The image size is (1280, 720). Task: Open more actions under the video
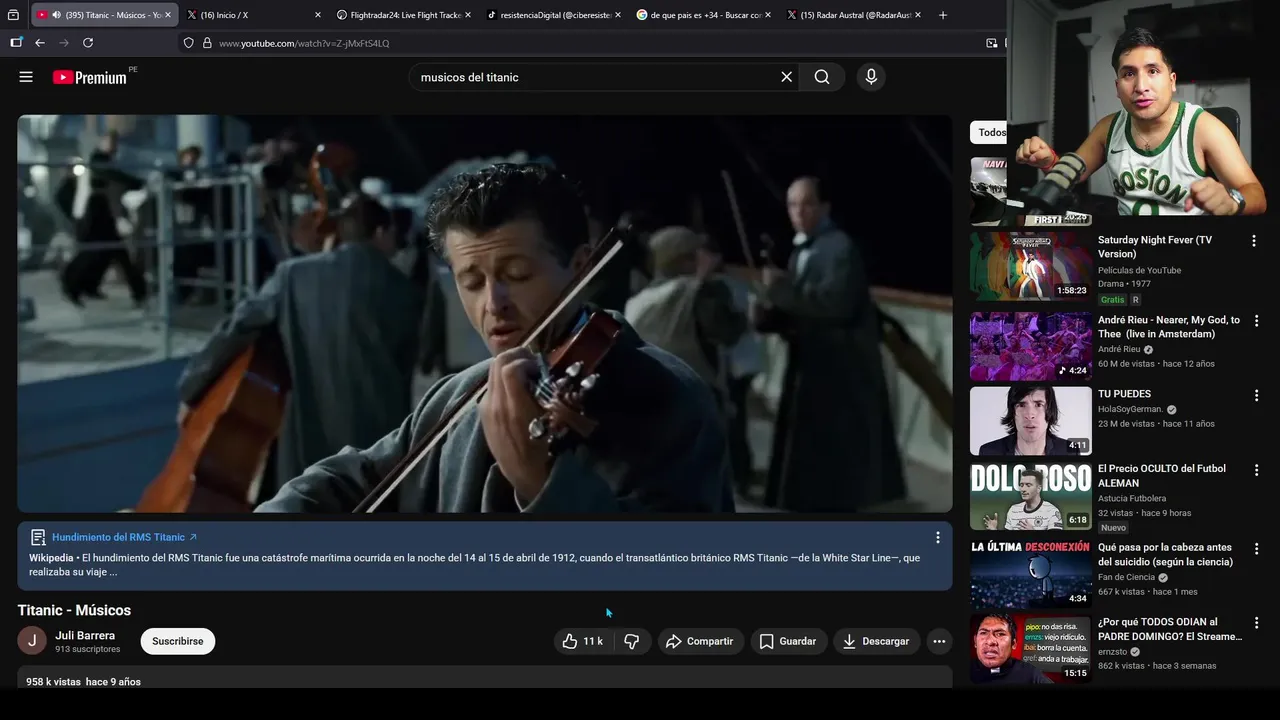coord(938,641)
